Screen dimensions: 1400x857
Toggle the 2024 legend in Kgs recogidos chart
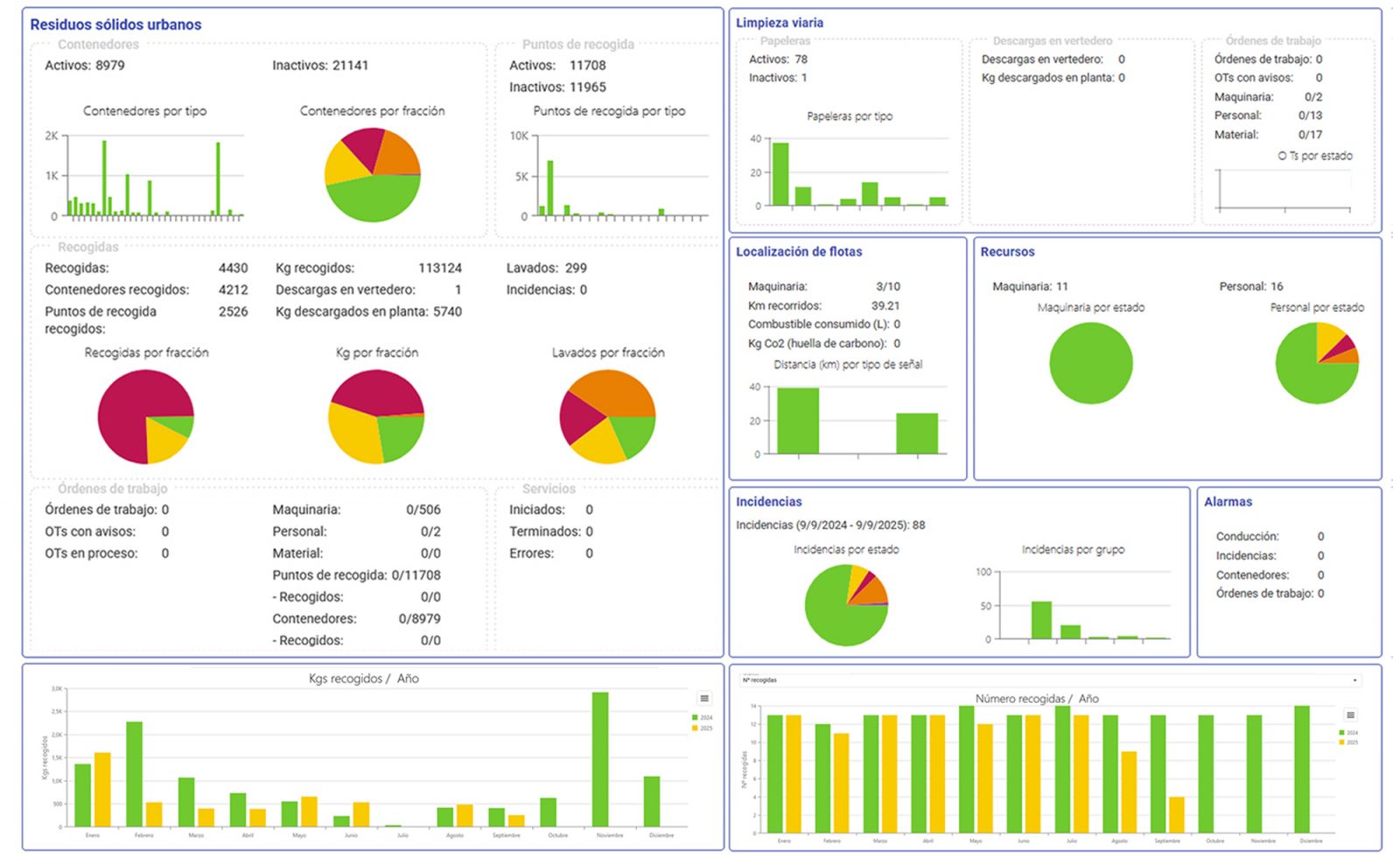(702, 718)
